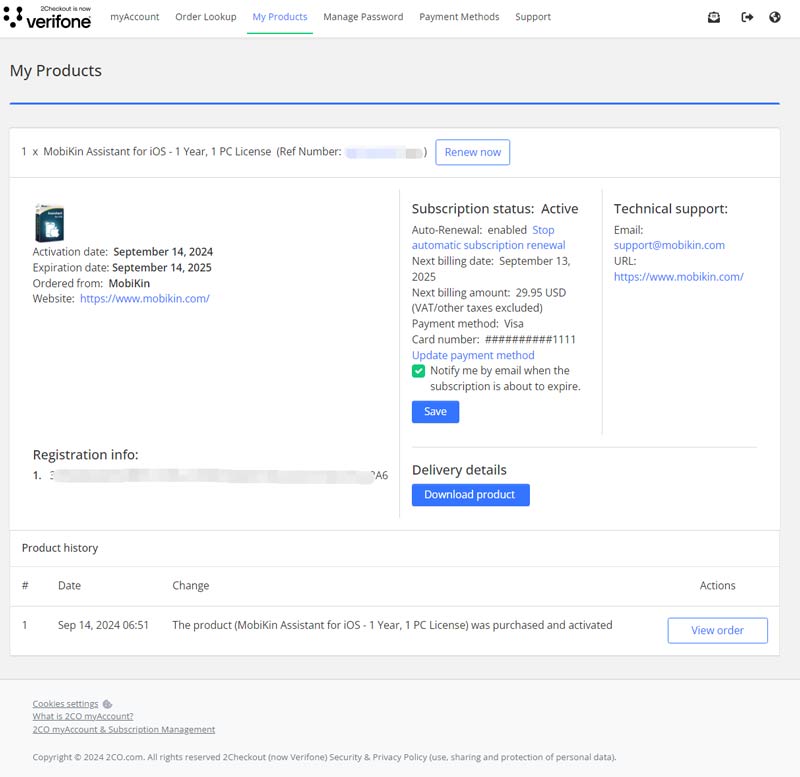The width and height of the screenshot is (800, 777).
Task: Open Cookies settings
Action: tap(65, 704)
